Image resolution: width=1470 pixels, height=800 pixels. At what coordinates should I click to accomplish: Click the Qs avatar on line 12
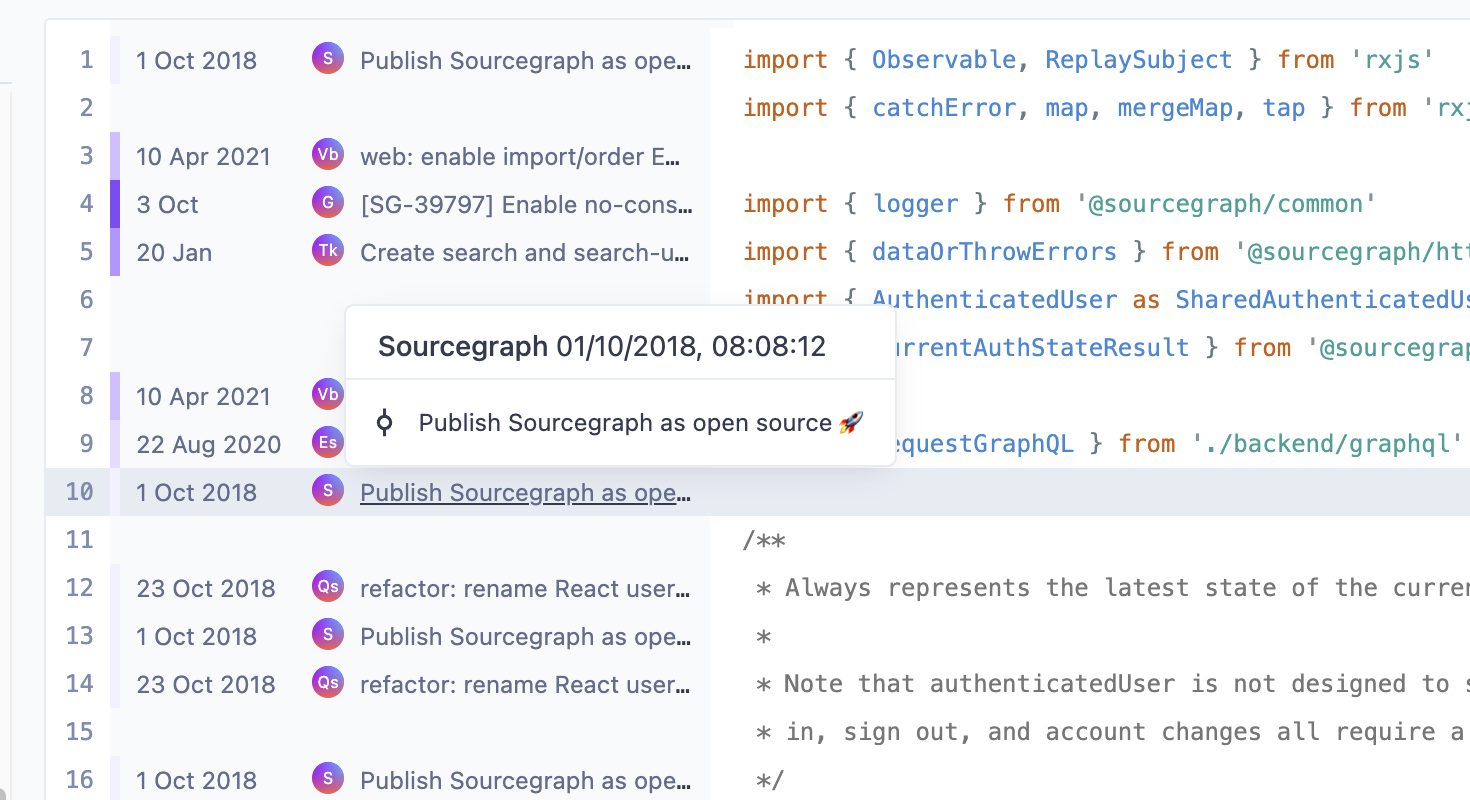pos(328,587)
